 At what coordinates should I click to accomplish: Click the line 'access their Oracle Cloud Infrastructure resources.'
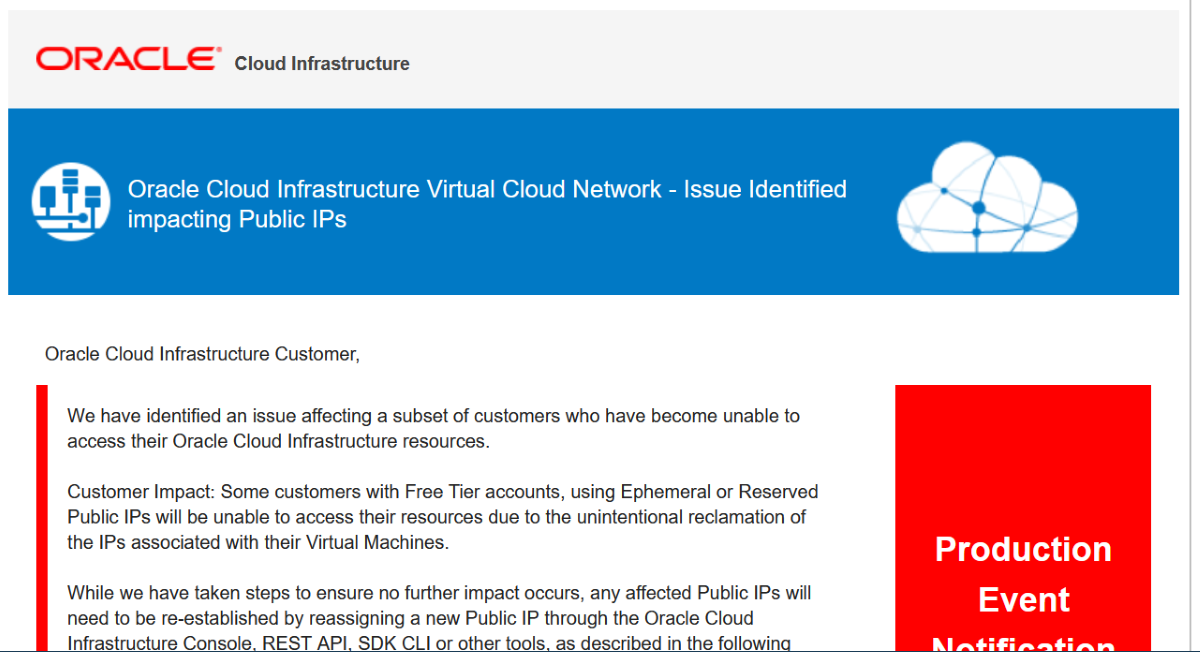[x=278, y=441]
